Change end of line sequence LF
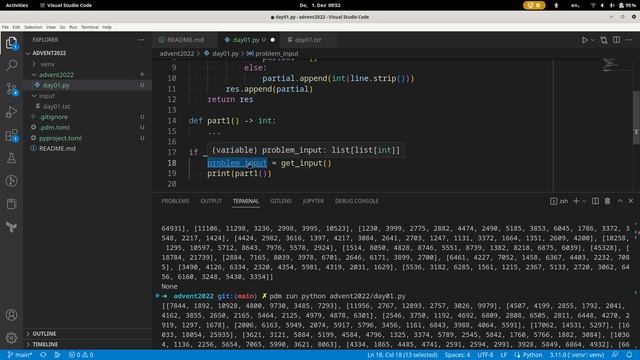 504,355
